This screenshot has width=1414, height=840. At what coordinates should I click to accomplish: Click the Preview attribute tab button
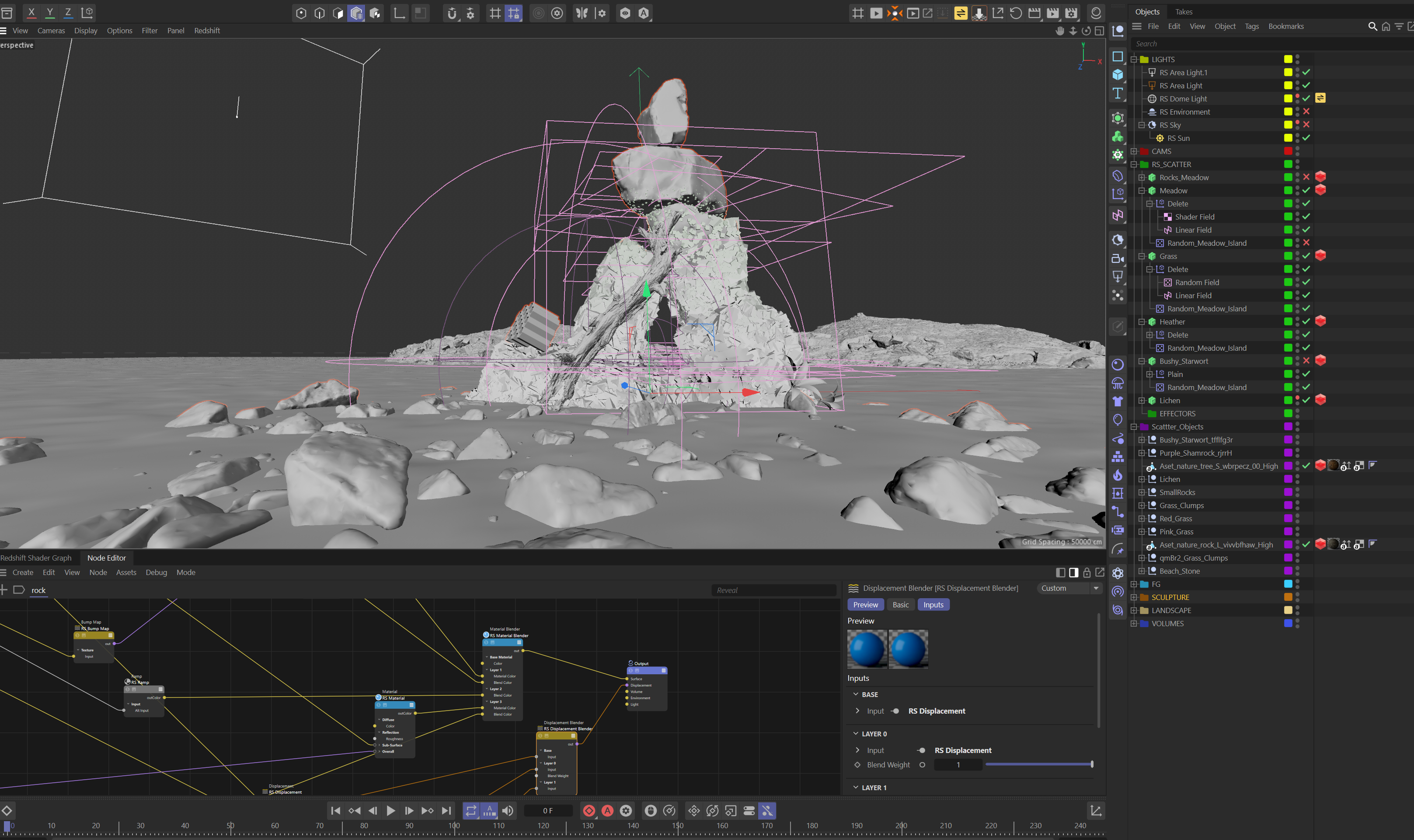point(865,604)
